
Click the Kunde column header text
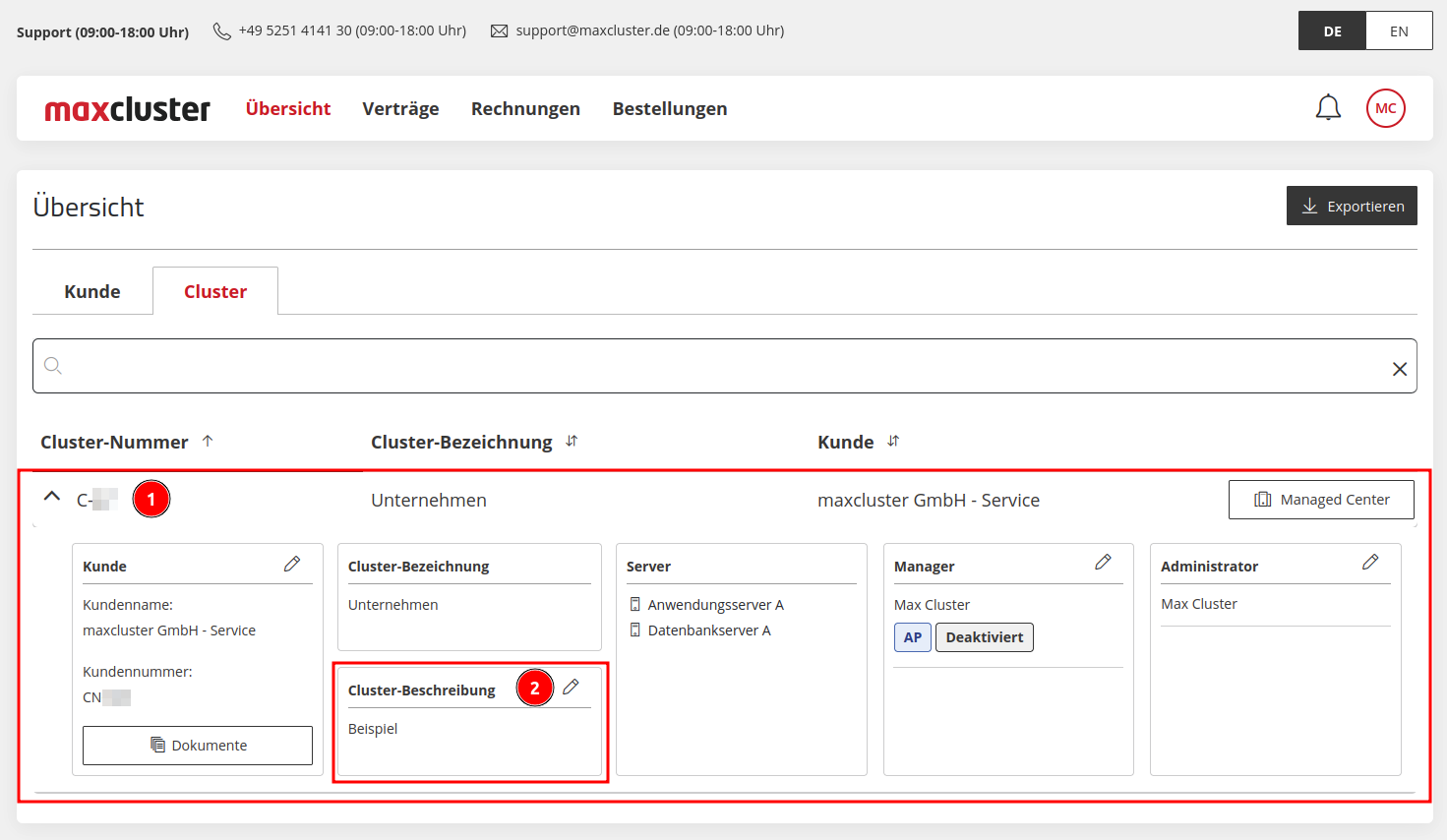pyautogui.click(x=846, y=443)
